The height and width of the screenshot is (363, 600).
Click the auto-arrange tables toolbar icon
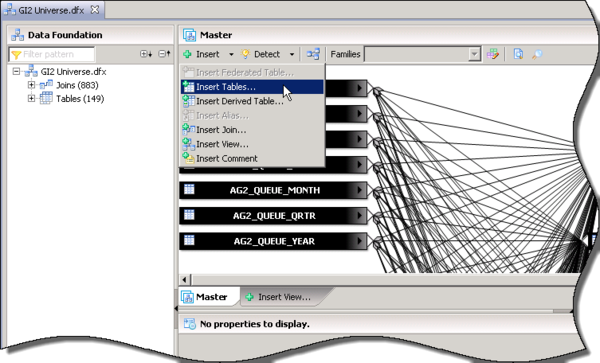pyautogui.click(x=313, y=54)
